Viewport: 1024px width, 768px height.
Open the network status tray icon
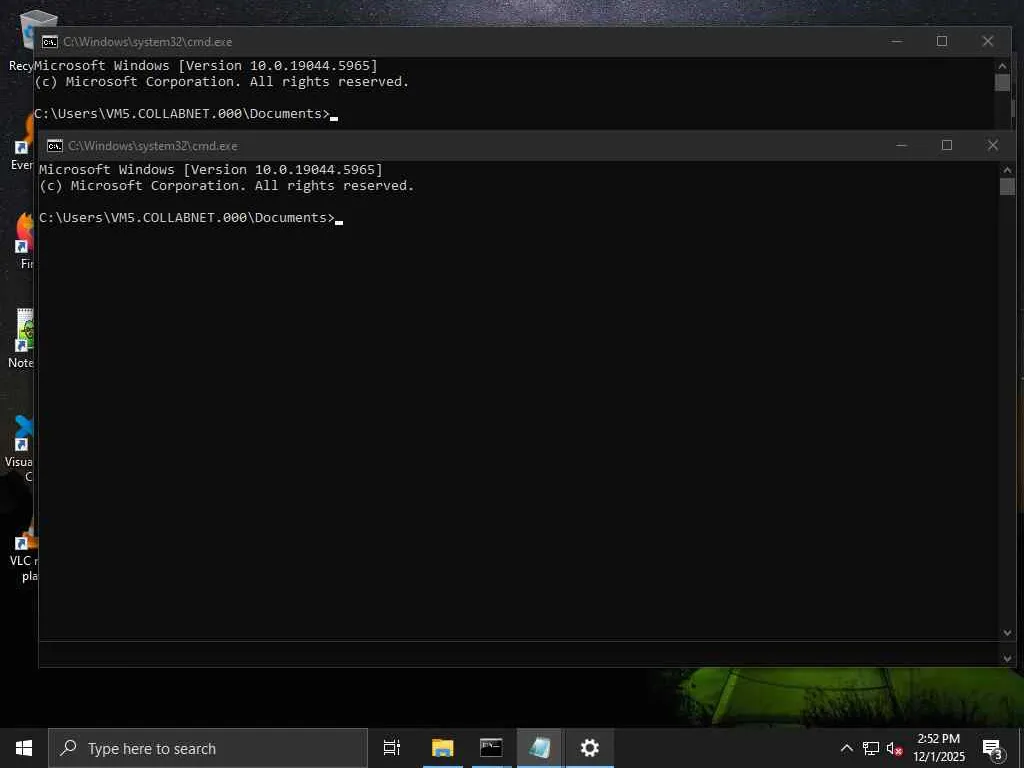click(871, 748)
